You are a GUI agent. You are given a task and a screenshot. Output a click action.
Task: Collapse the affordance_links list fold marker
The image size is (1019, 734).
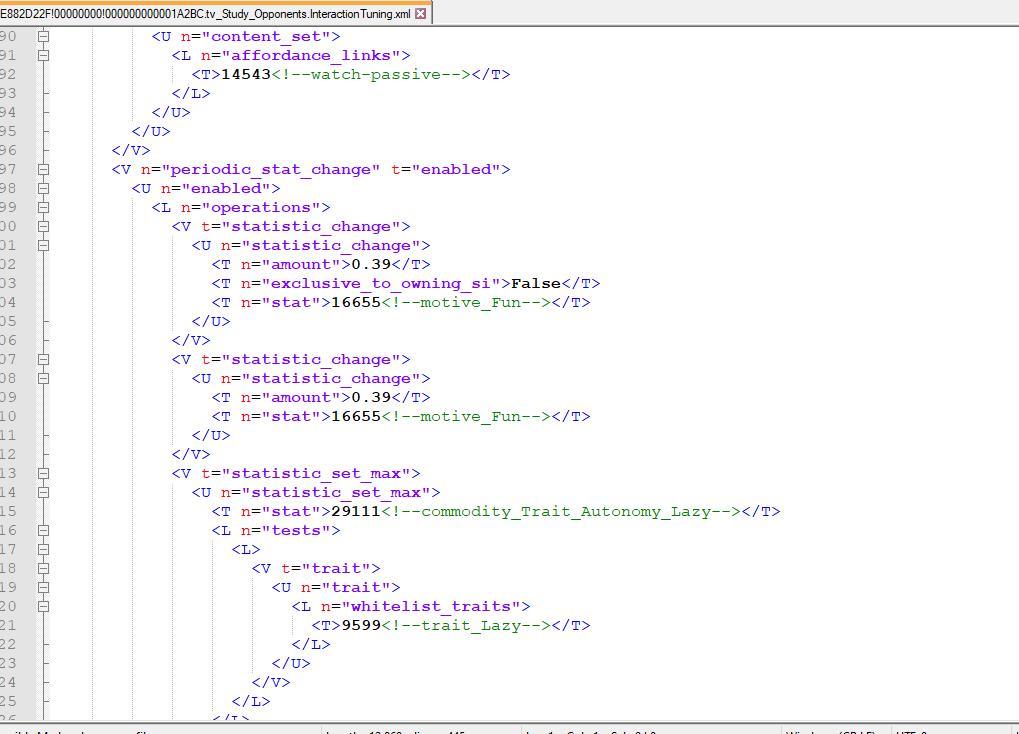[x=43, y=56]
